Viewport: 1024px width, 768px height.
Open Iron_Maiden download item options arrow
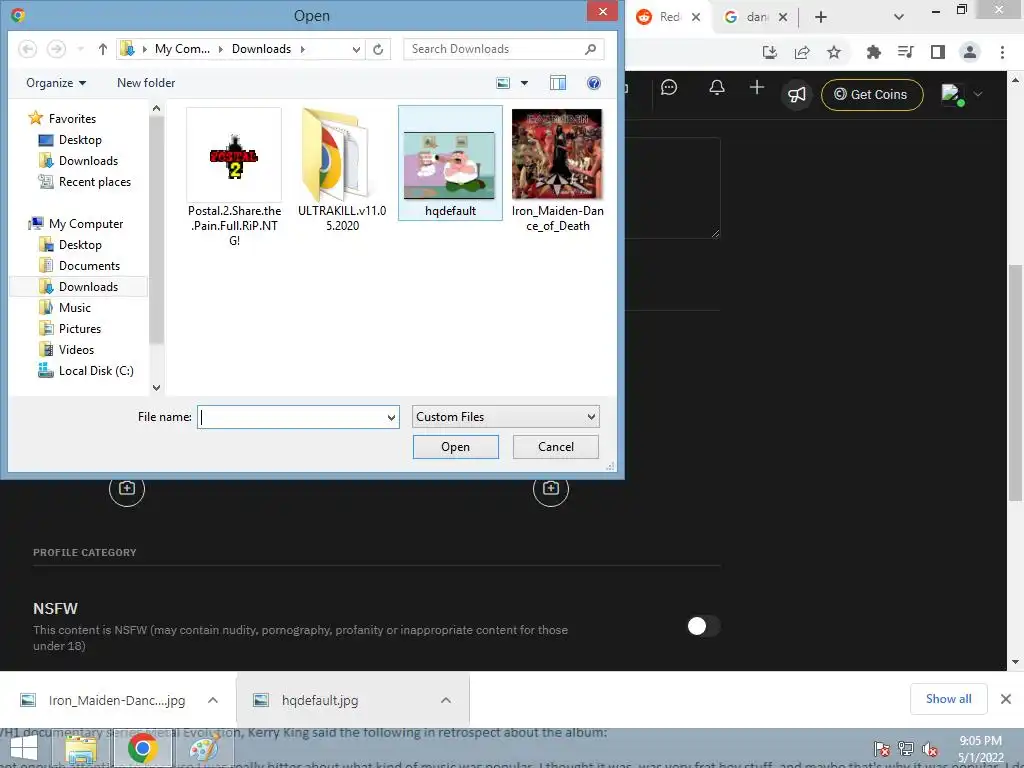point(212,700)
